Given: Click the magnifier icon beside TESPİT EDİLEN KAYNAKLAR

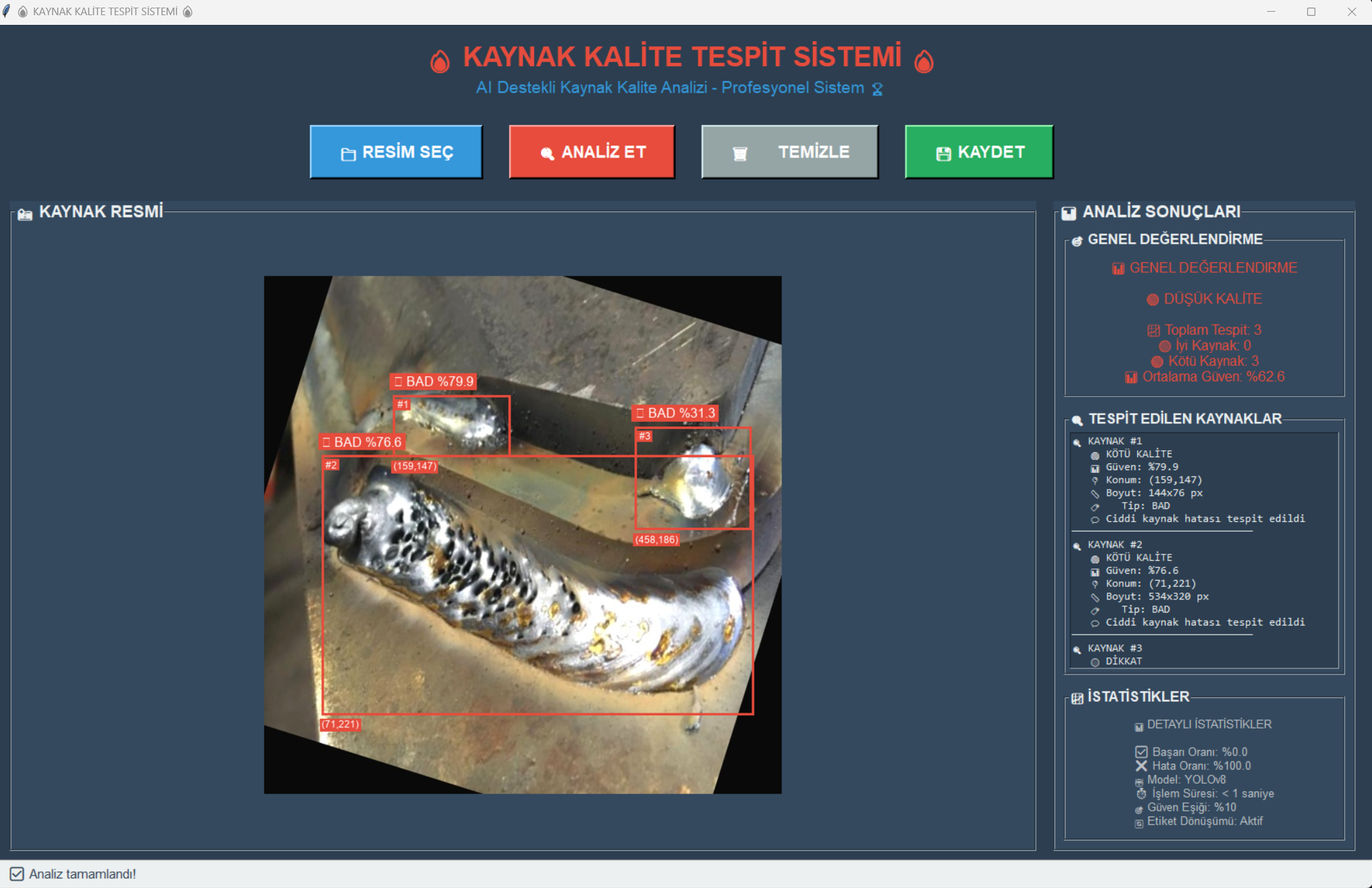Looking at the screenshot, I should pos(1077,421).
